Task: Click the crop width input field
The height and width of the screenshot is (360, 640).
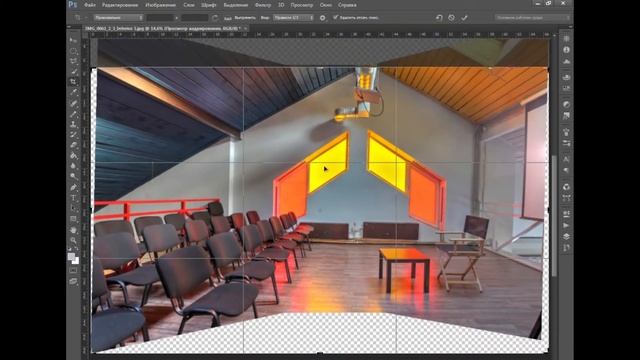Action: pos(160,18)
